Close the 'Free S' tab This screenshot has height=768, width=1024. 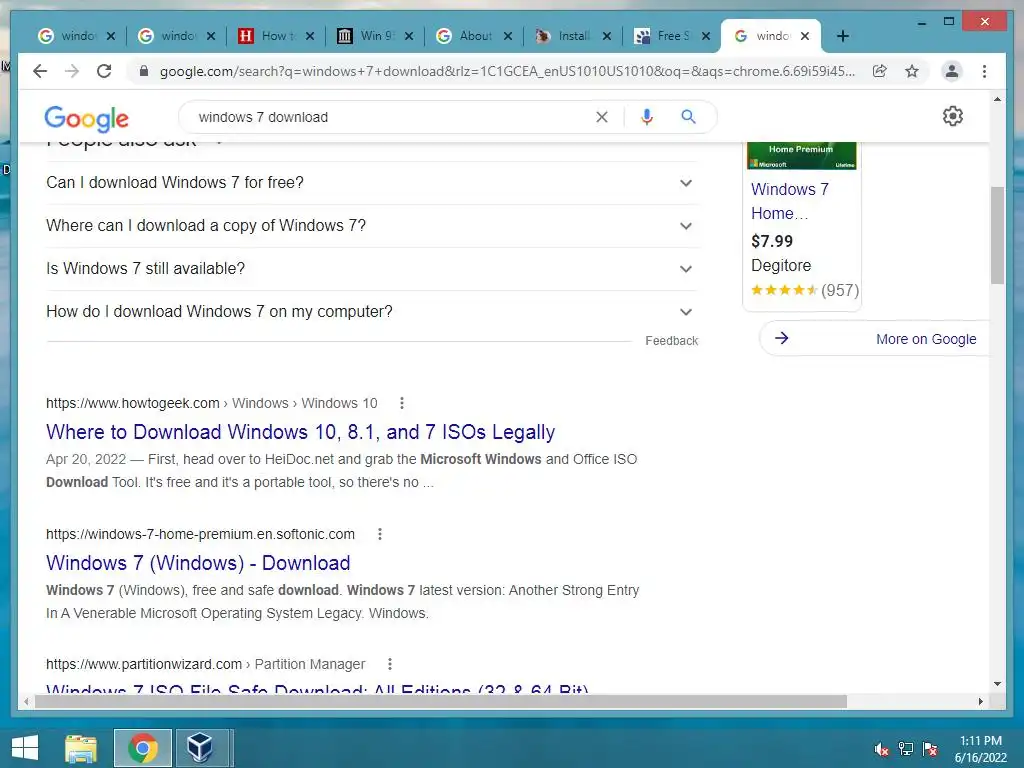pos(706,36)
